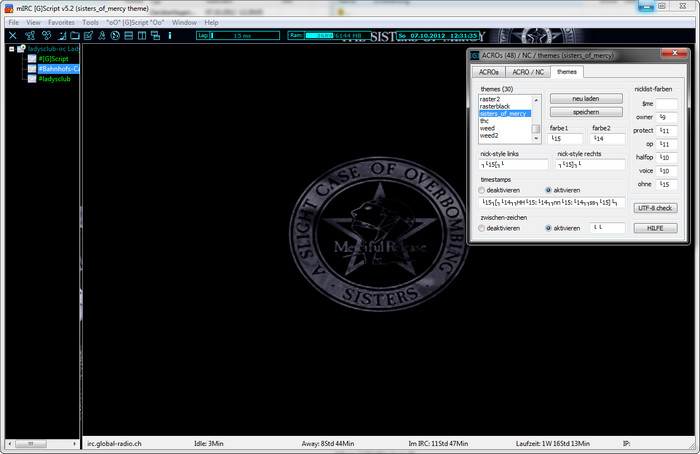Open the View menu
Viewport: 700px width, 454px height.
(x=33, y=22)
